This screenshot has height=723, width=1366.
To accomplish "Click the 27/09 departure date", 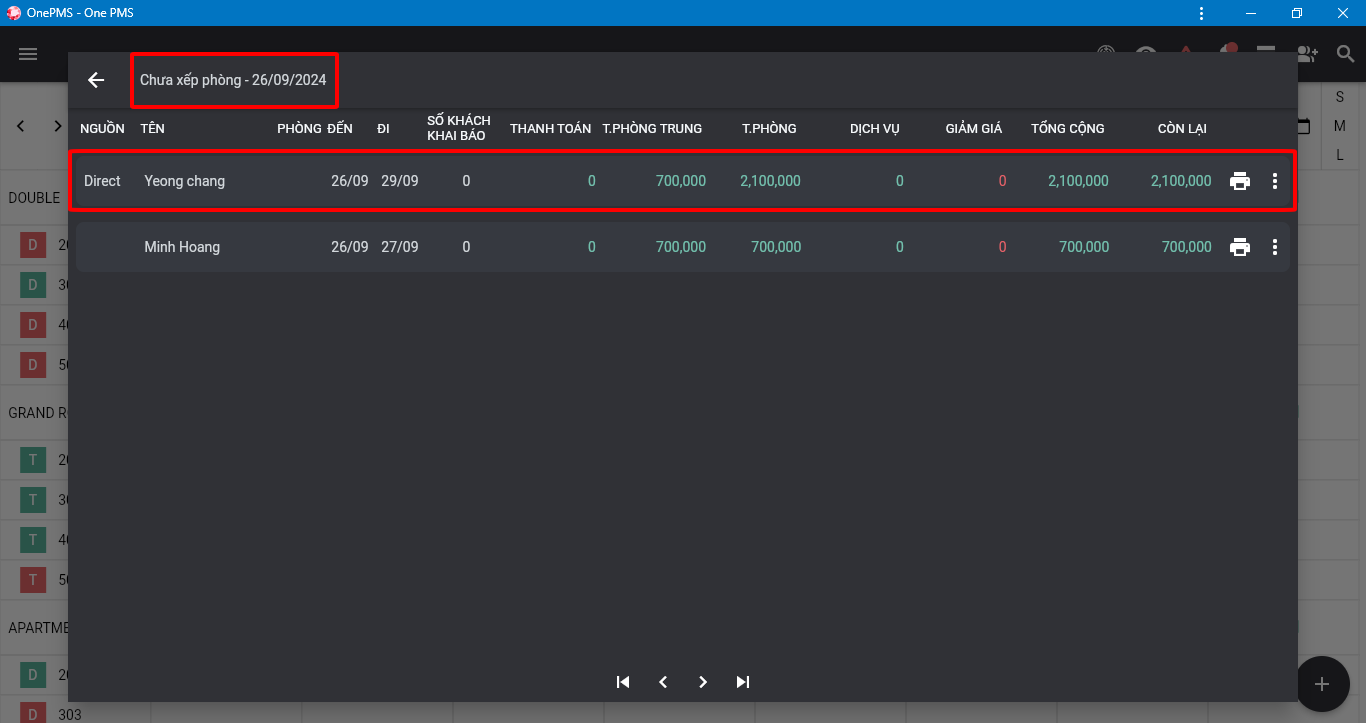I will pos(400,247).
